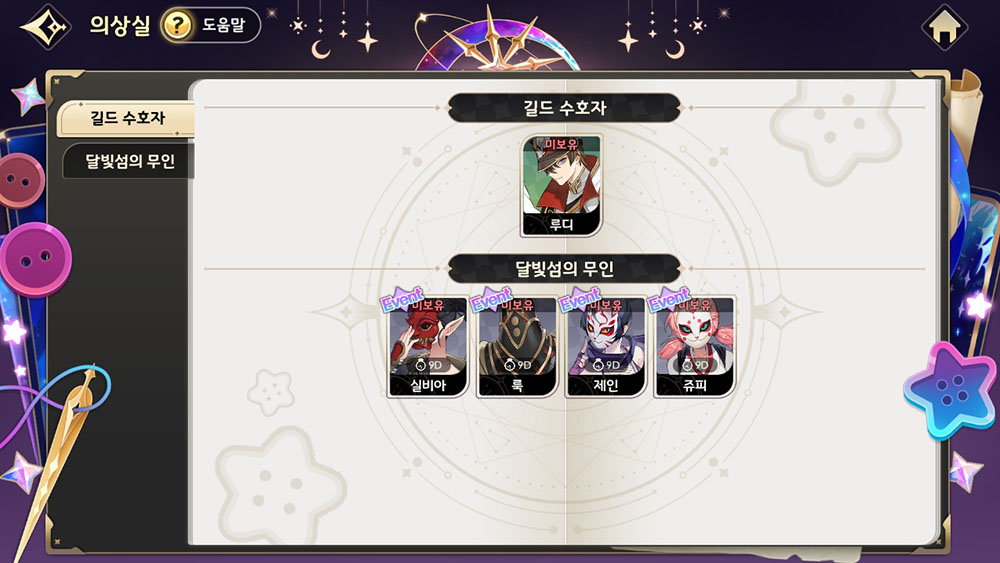The width and height of the screenshot is (1000, 563).
Task: Open the 실비아 costume card
Action: click(428, 347)
